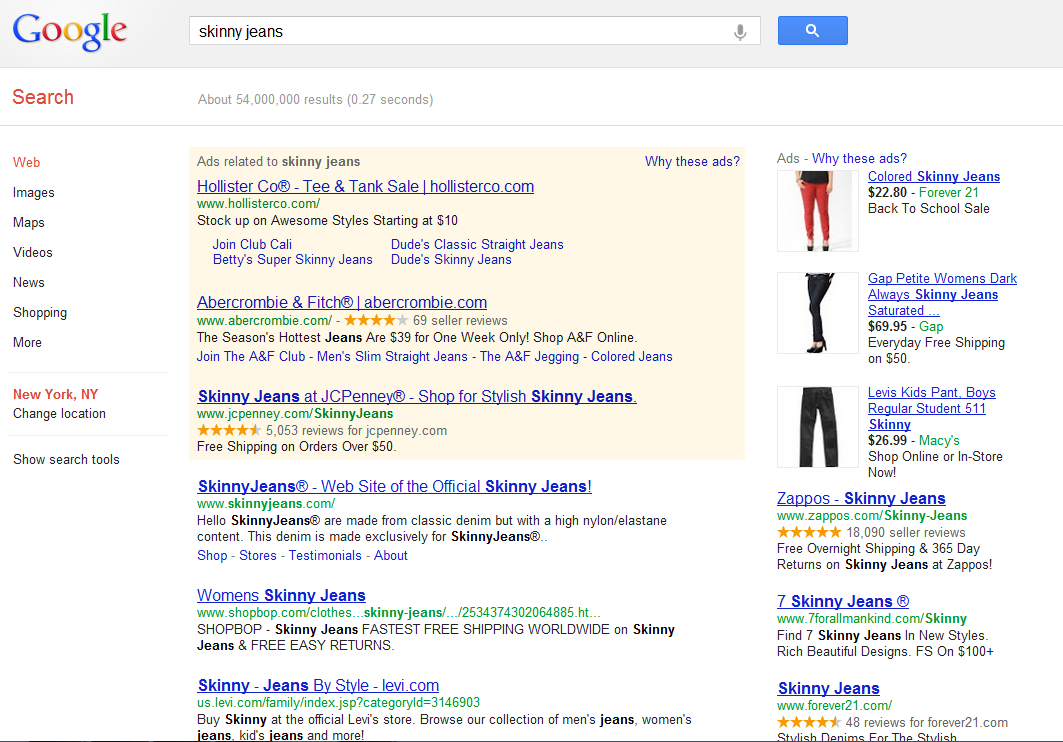Viewport: 1063px width, 742px height.
Task: Click New York, NY location text
Action: [x=56, y=394]
